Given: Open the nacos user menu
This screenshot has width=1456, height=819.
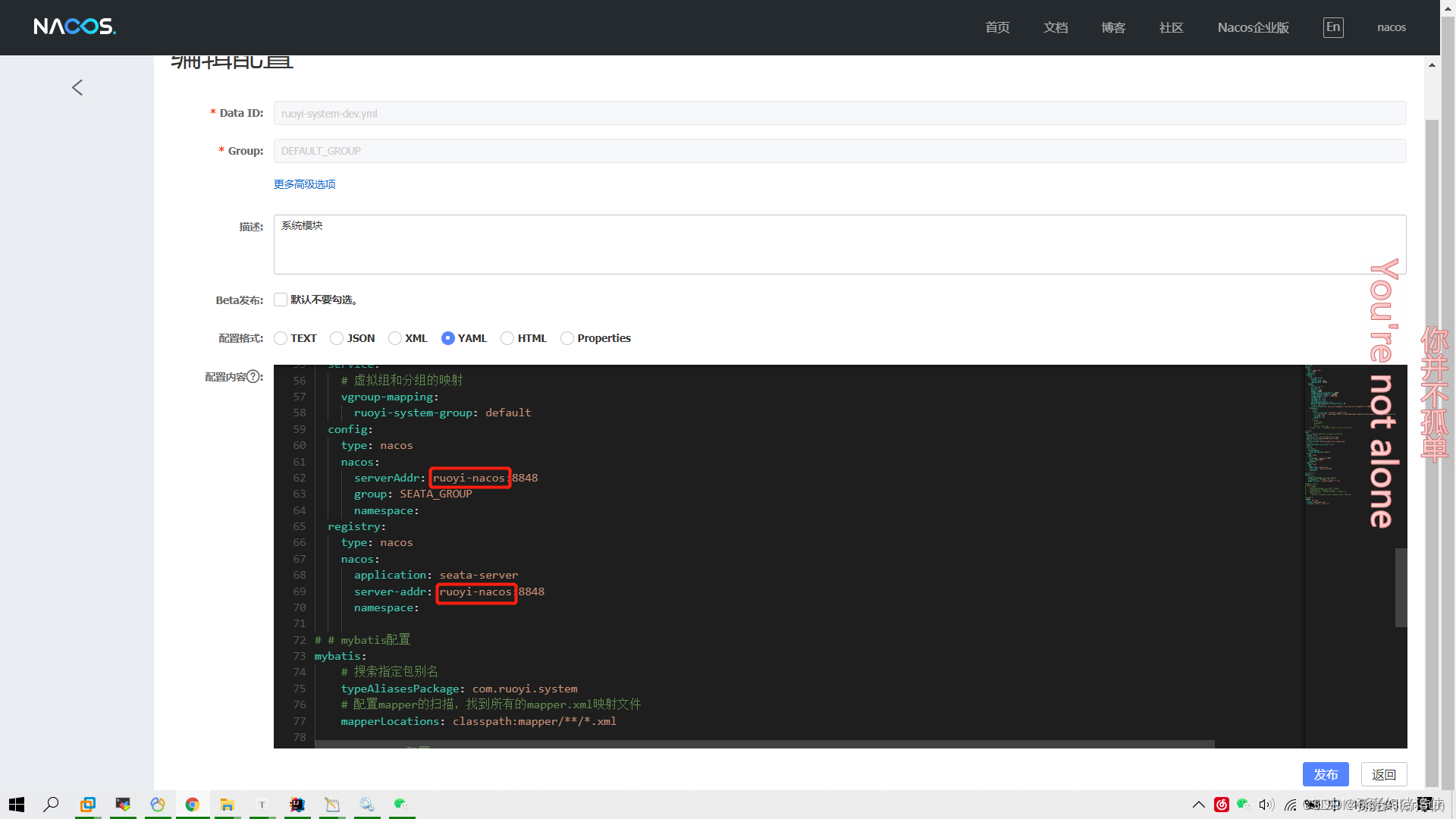Looking at the screenshot, I should [1391, 27].
